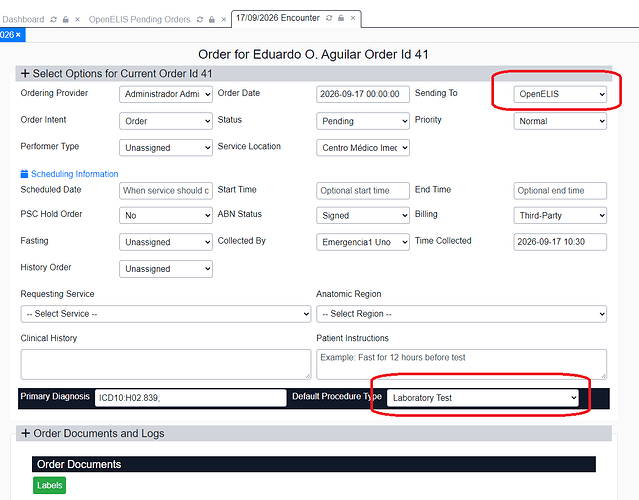Image resolution: width=639 pixels, height=500 pixels.
Task: Lock the 17/09/2026 Encounter tab
Action: point(341,18)
